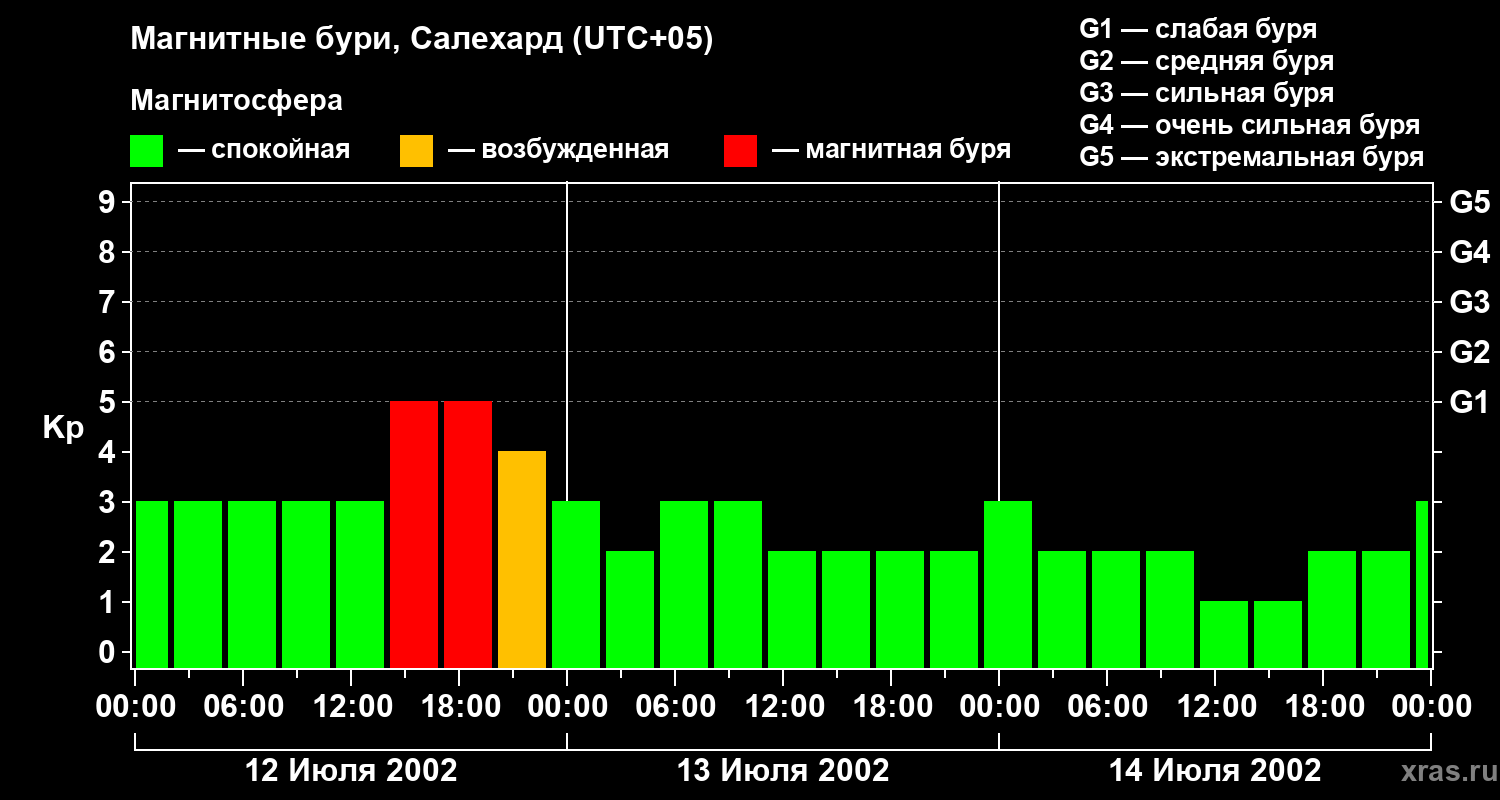Click the green 'спокойная' legend swatch
Screen dimensions: 1500x800
(147, 151)
